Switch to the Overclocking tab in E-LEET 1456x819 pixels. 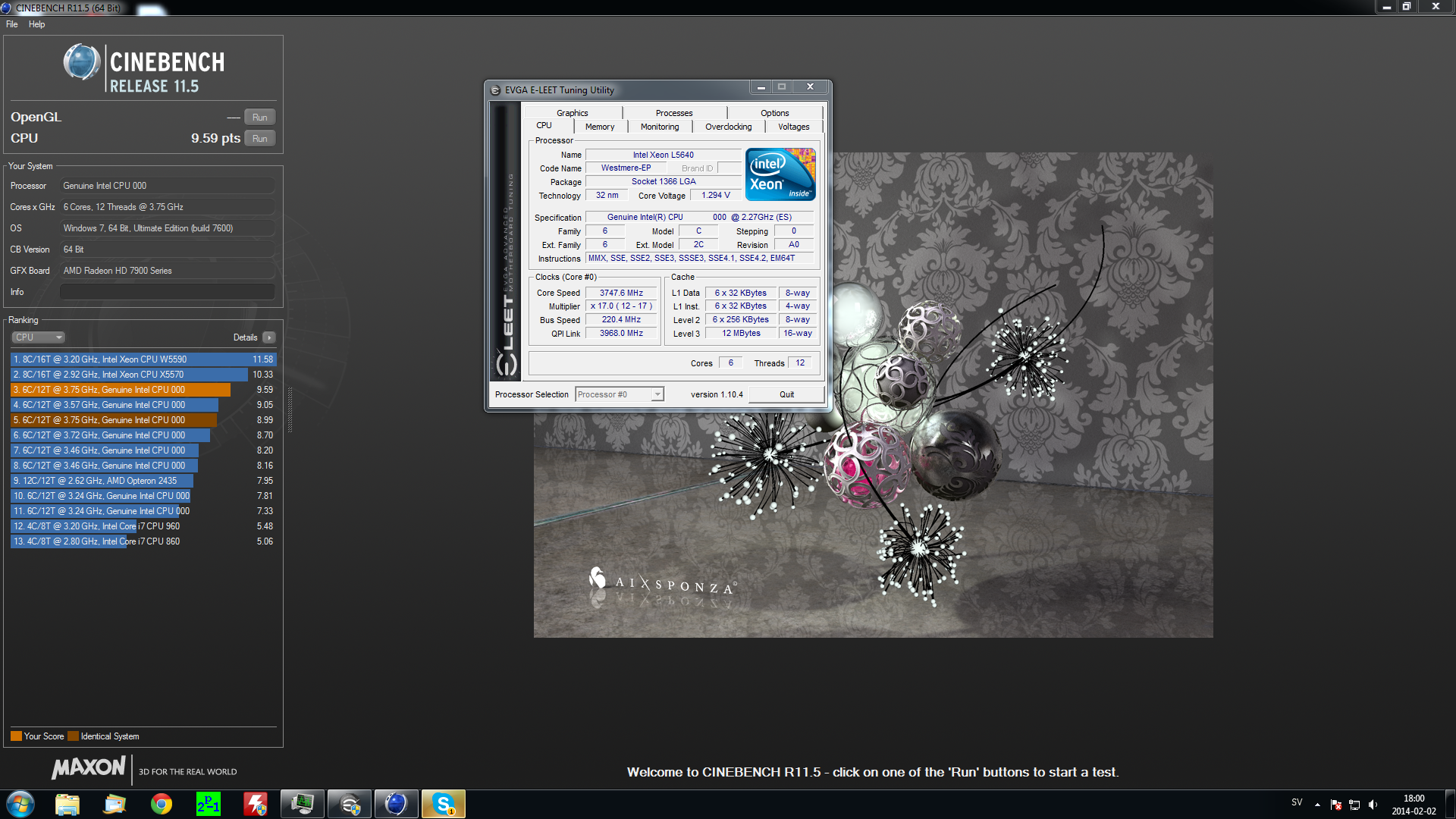729,127
